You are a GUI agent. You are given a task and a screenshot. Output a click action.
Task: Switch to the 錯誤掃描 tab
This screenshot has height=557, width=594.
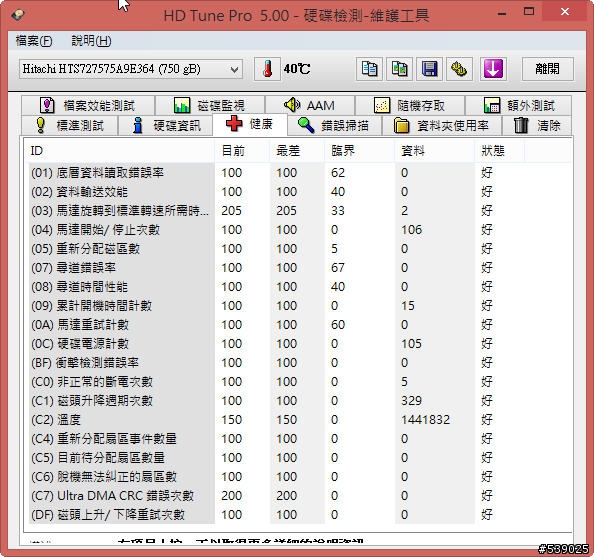pyautogui.click(x=334, y=125)
